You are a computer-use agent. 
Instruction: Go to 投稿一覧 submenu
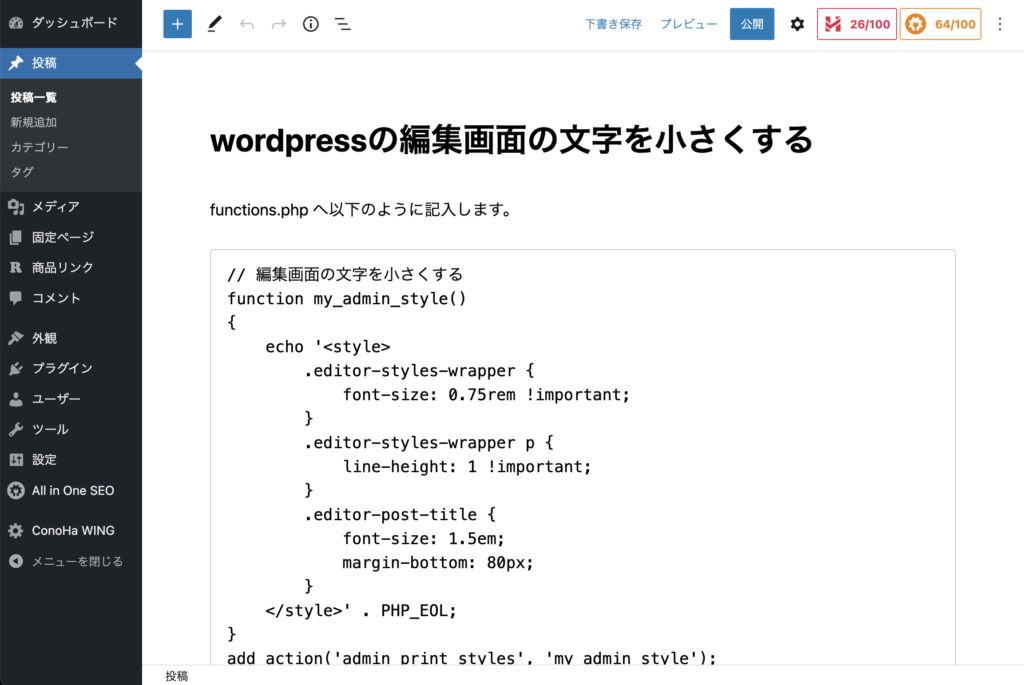pos(33,97)
